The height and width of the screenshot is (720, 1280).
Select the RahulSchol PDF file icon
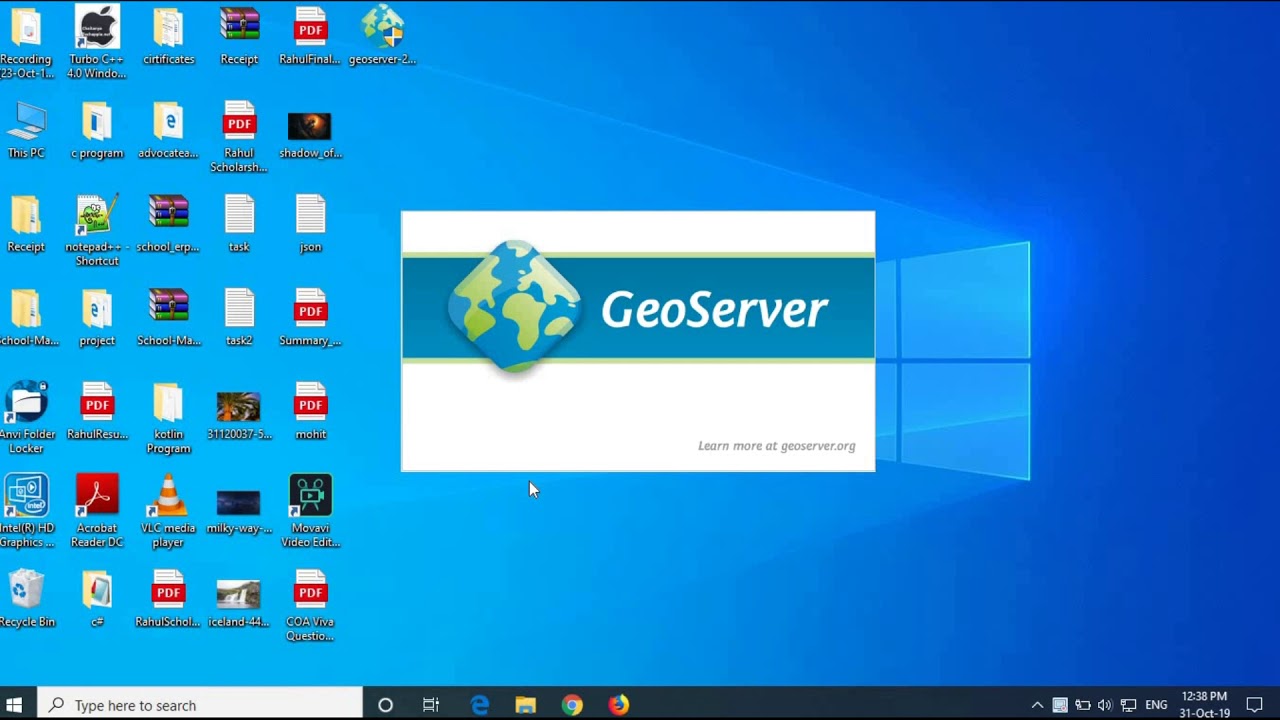tap(168, 591)
